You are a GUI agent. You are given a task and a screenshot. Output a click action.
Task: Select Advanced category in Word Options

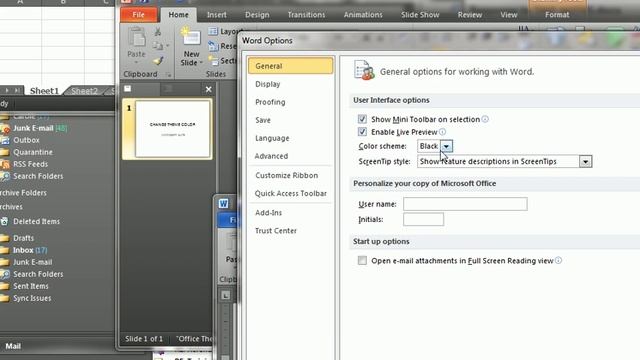click(x=291, y=156)
